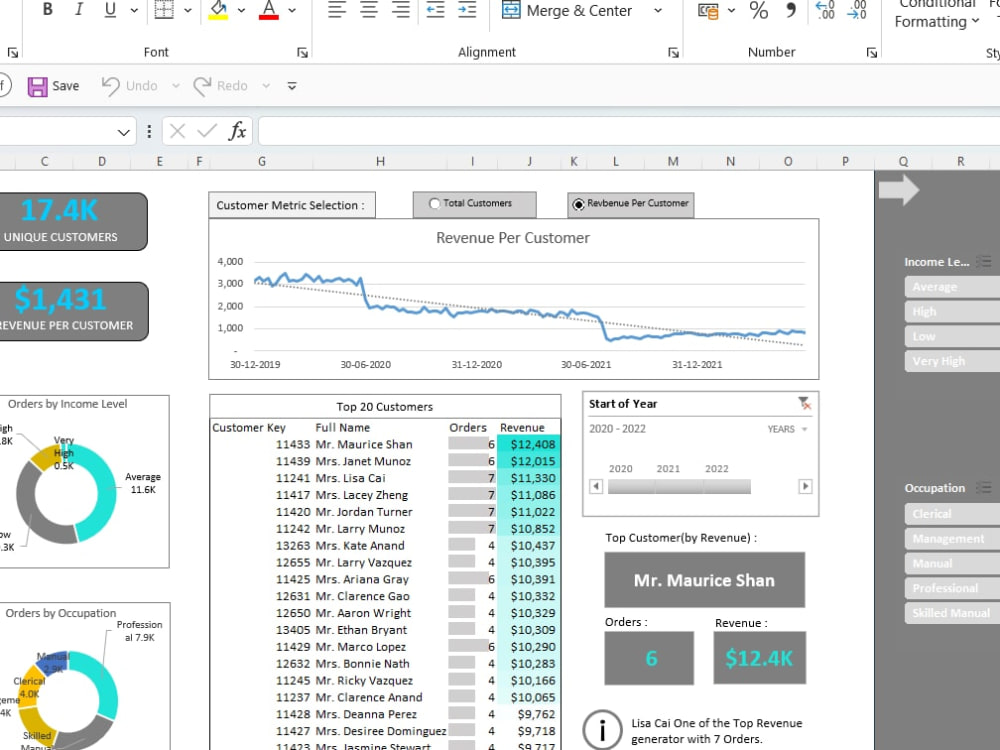Screen dimensions: 1000x750
Task: Clear Start of Year timeline filter
Action: (x=804, y=403)
